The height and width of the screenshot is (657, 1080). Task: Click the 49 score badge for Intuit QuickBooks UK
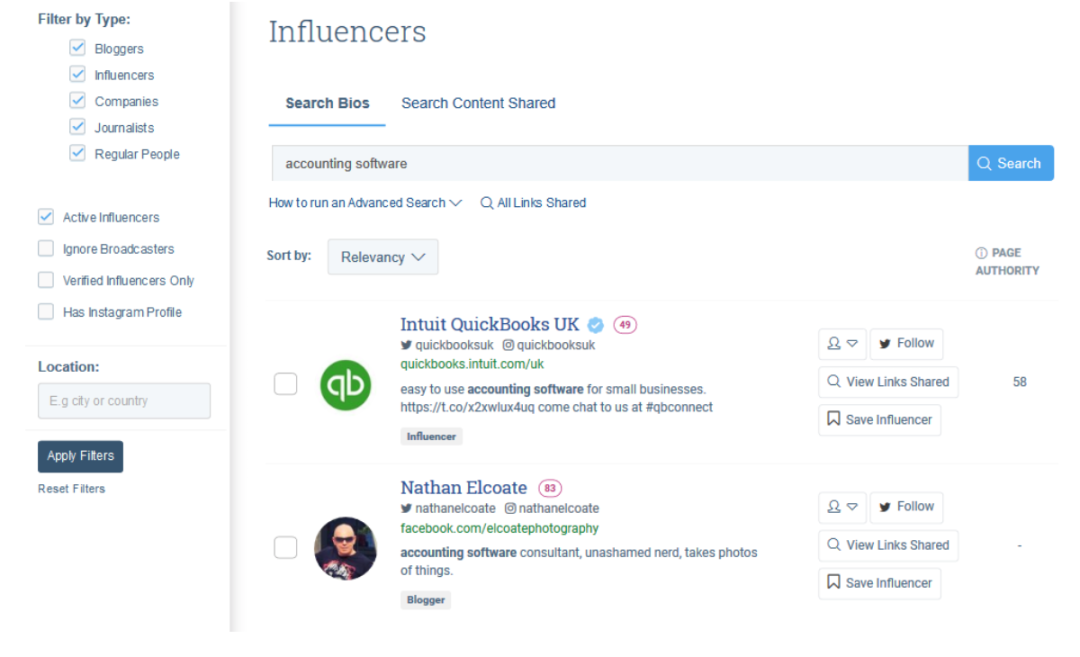[x=625, y=325]
